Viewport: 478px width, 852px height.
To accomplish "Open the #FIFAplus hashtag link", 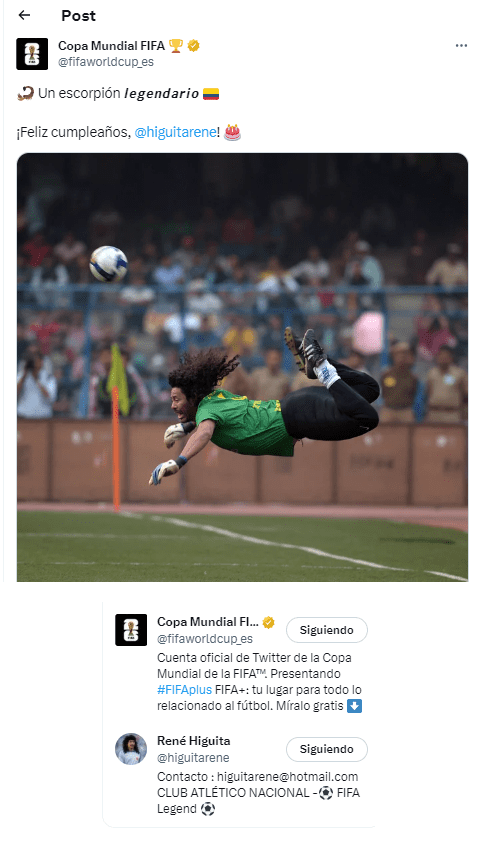I will [x=184, y=690].
